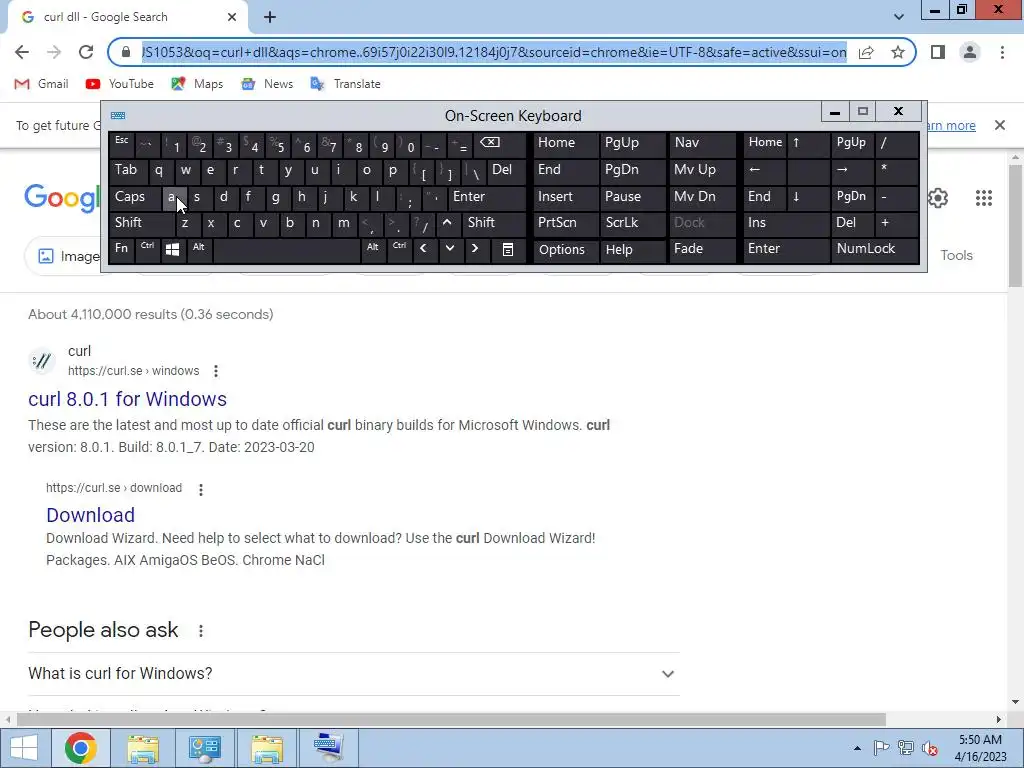Click the curl site favicon in the result
The width and height of the screenshot is (1024, 768).
[x=42, y=360]
